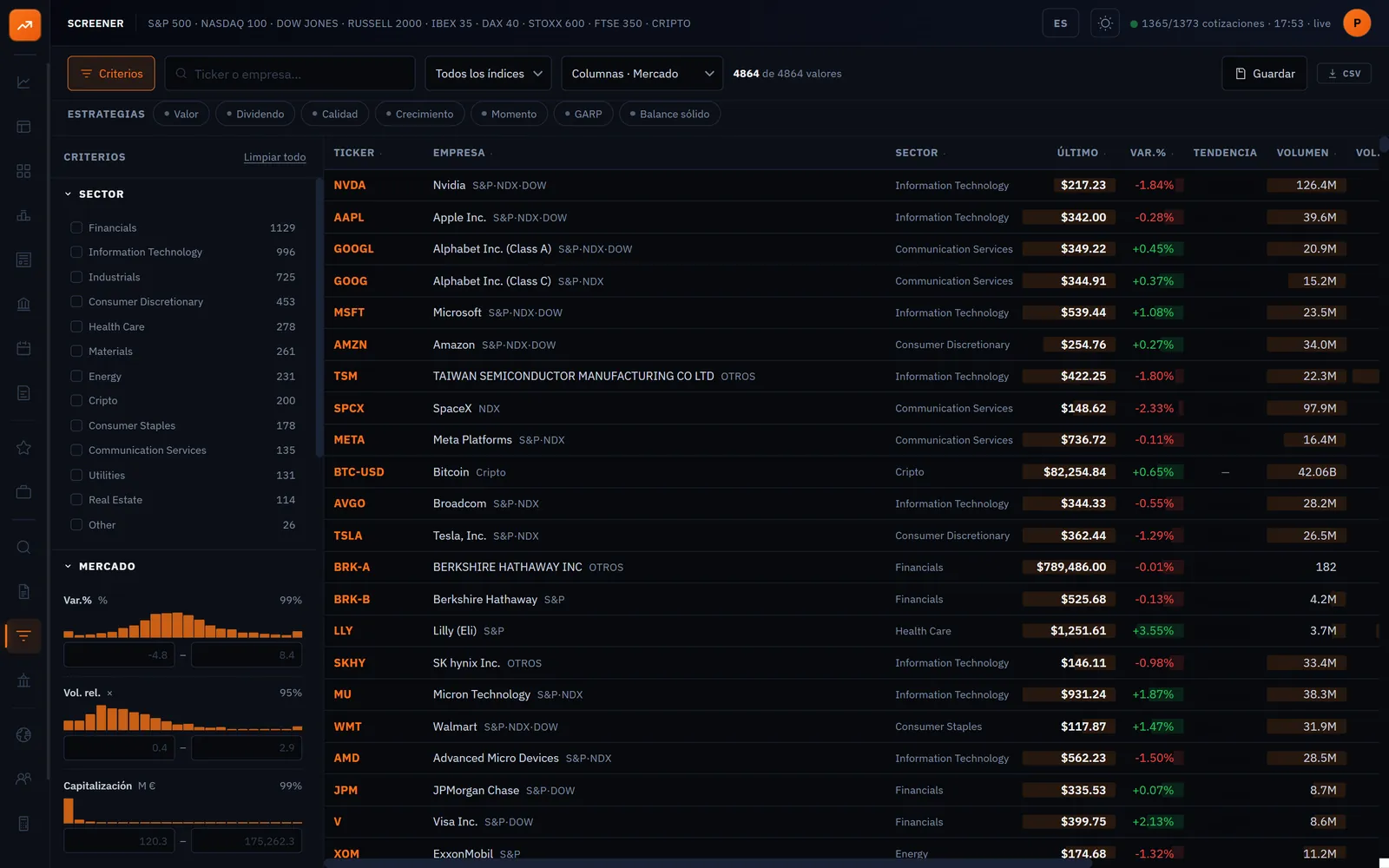Click the Guardar button

[1265, 74]
